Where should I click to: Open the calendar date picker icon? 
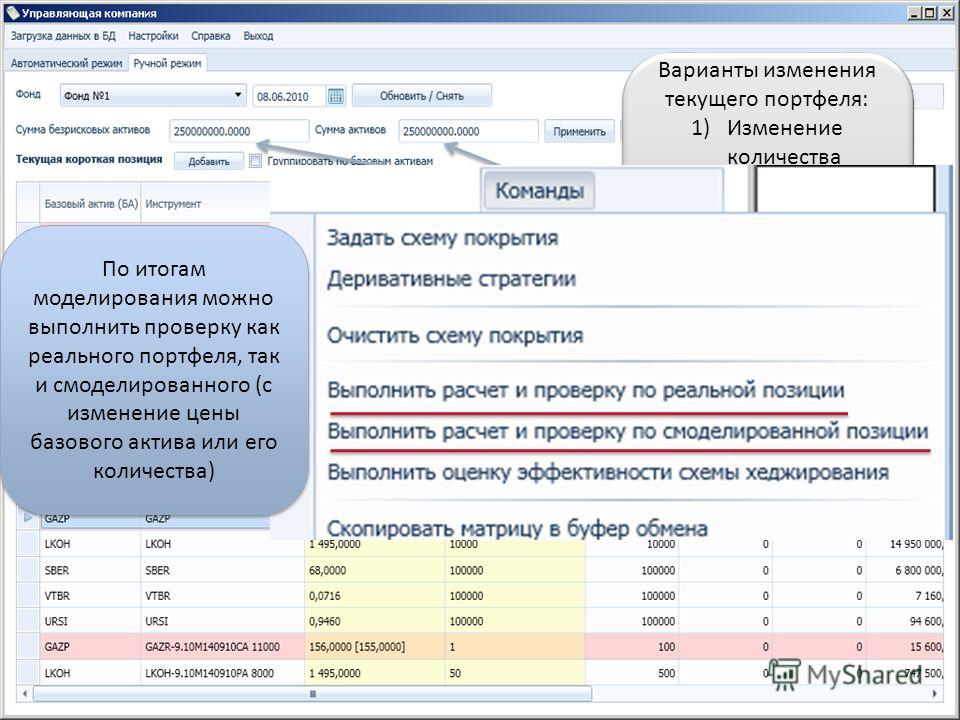point(336,96)
